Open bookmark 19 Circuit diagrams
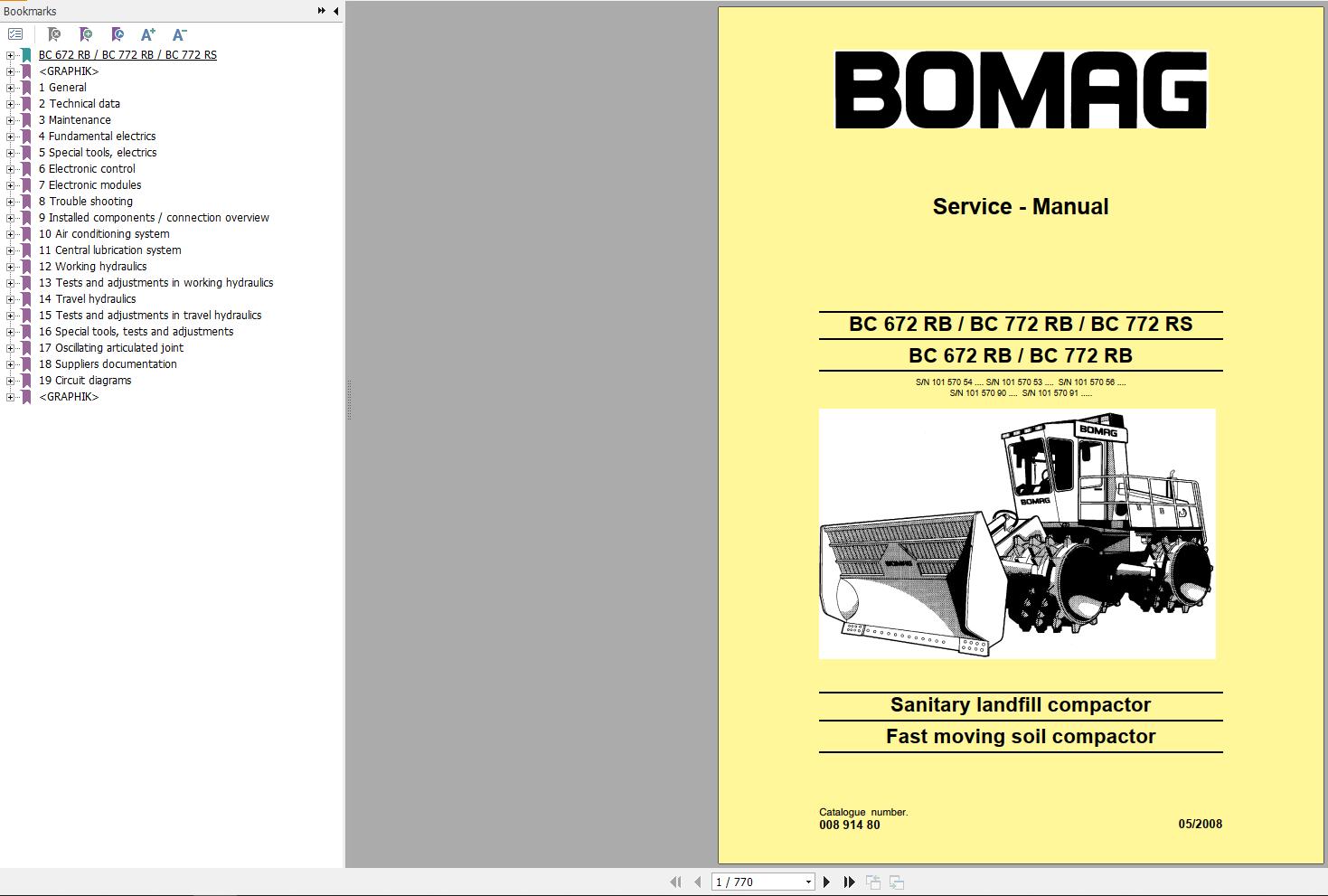1328x896 pixels. point(85,381)
